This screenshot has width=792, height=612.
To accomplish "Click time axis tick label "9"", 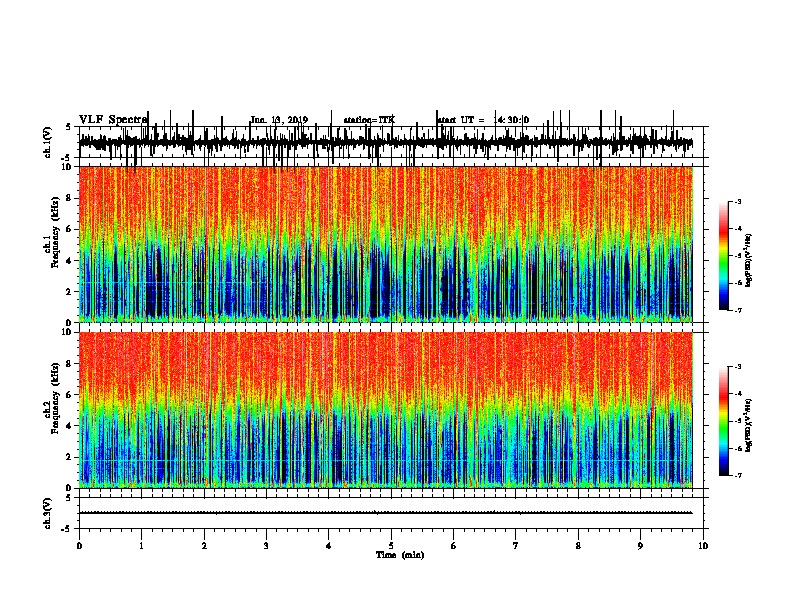I will pos(640,546).
